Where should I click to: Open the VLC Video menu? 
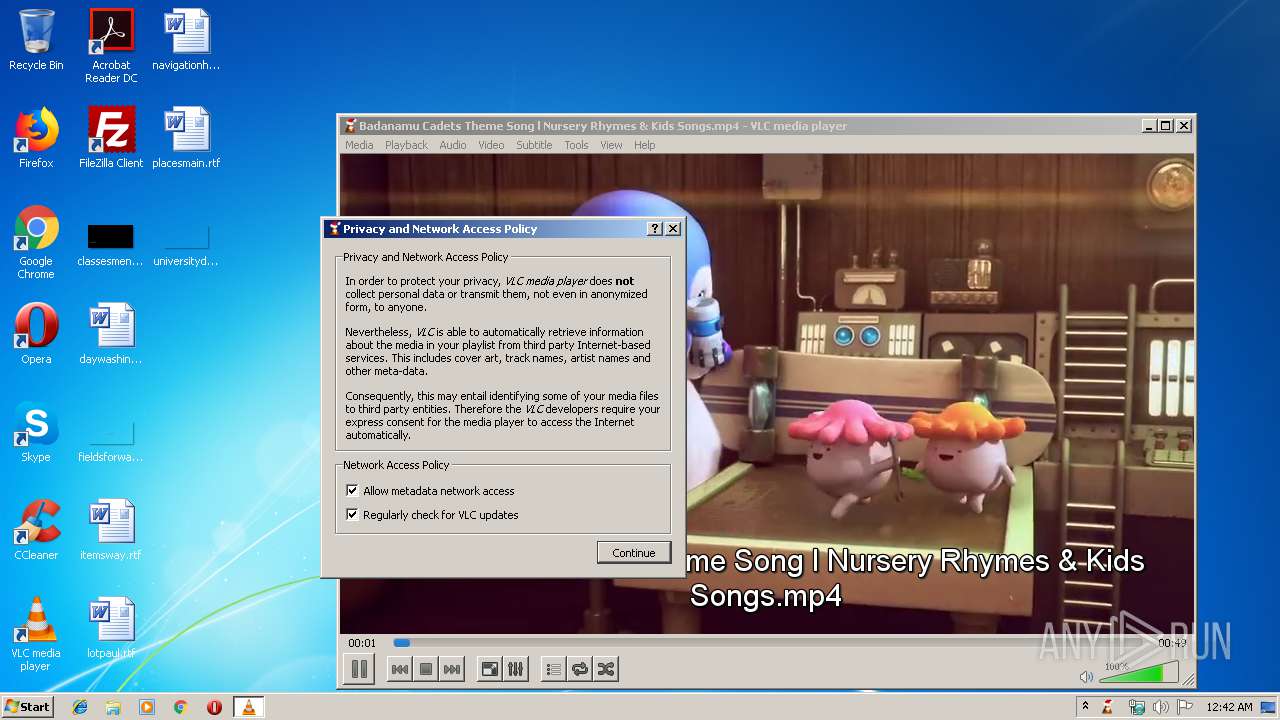pos(491,145)
